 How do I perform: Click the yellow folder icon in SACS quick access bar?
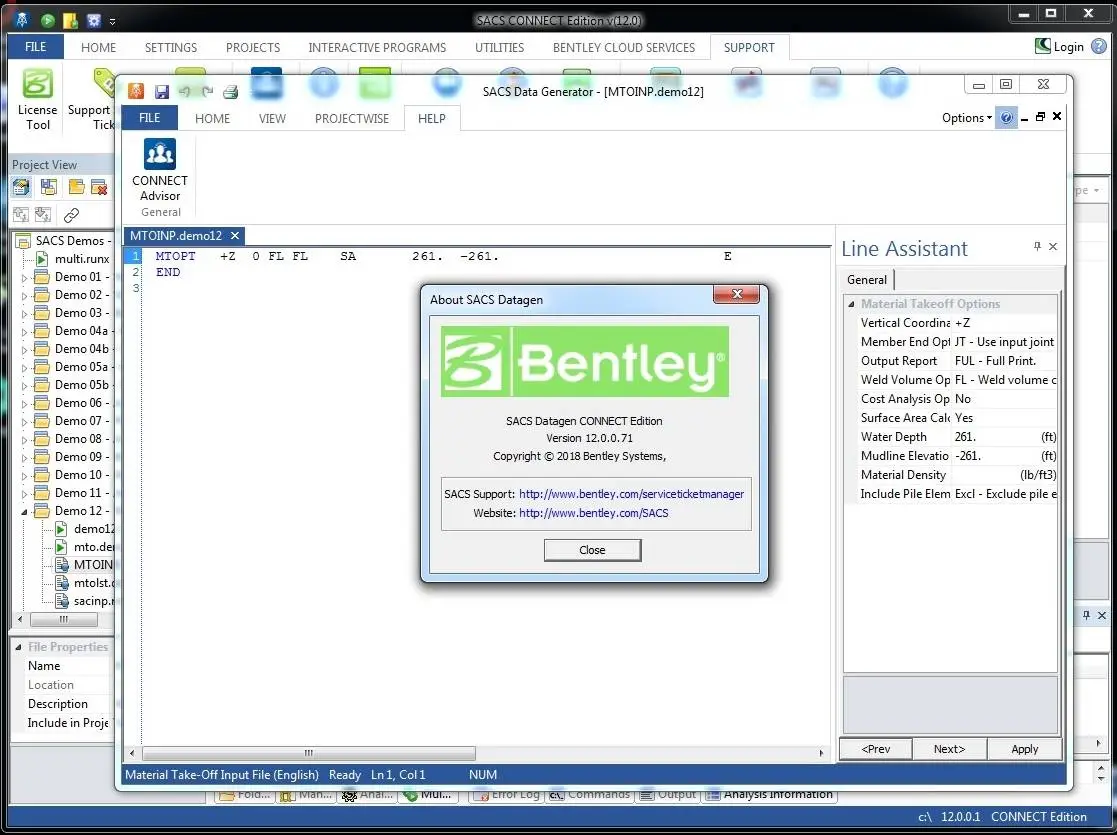pos(70,20)
